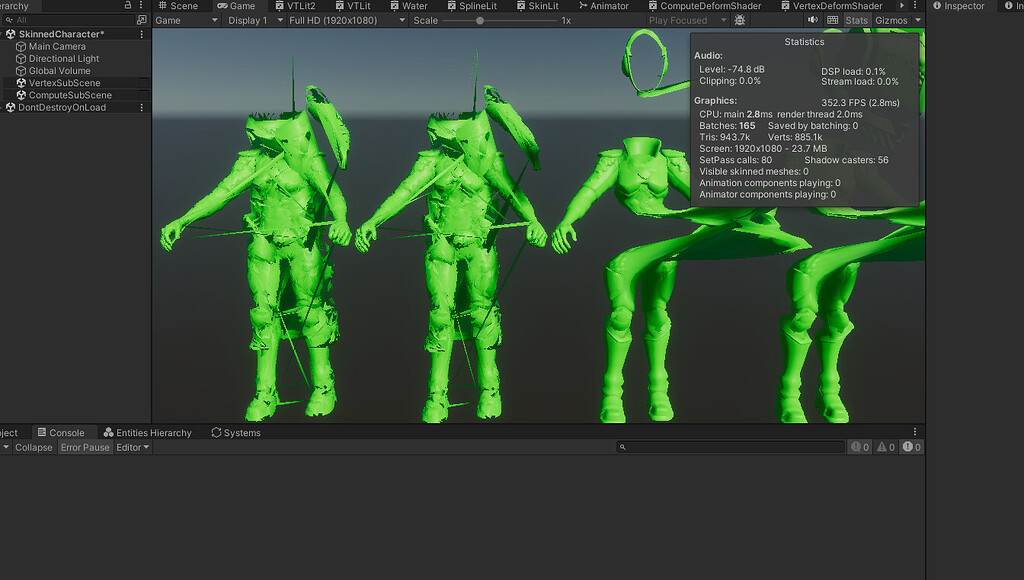Mute audio in the Game view
Screen dimensions: 1024x580
(x=813, y=19)
